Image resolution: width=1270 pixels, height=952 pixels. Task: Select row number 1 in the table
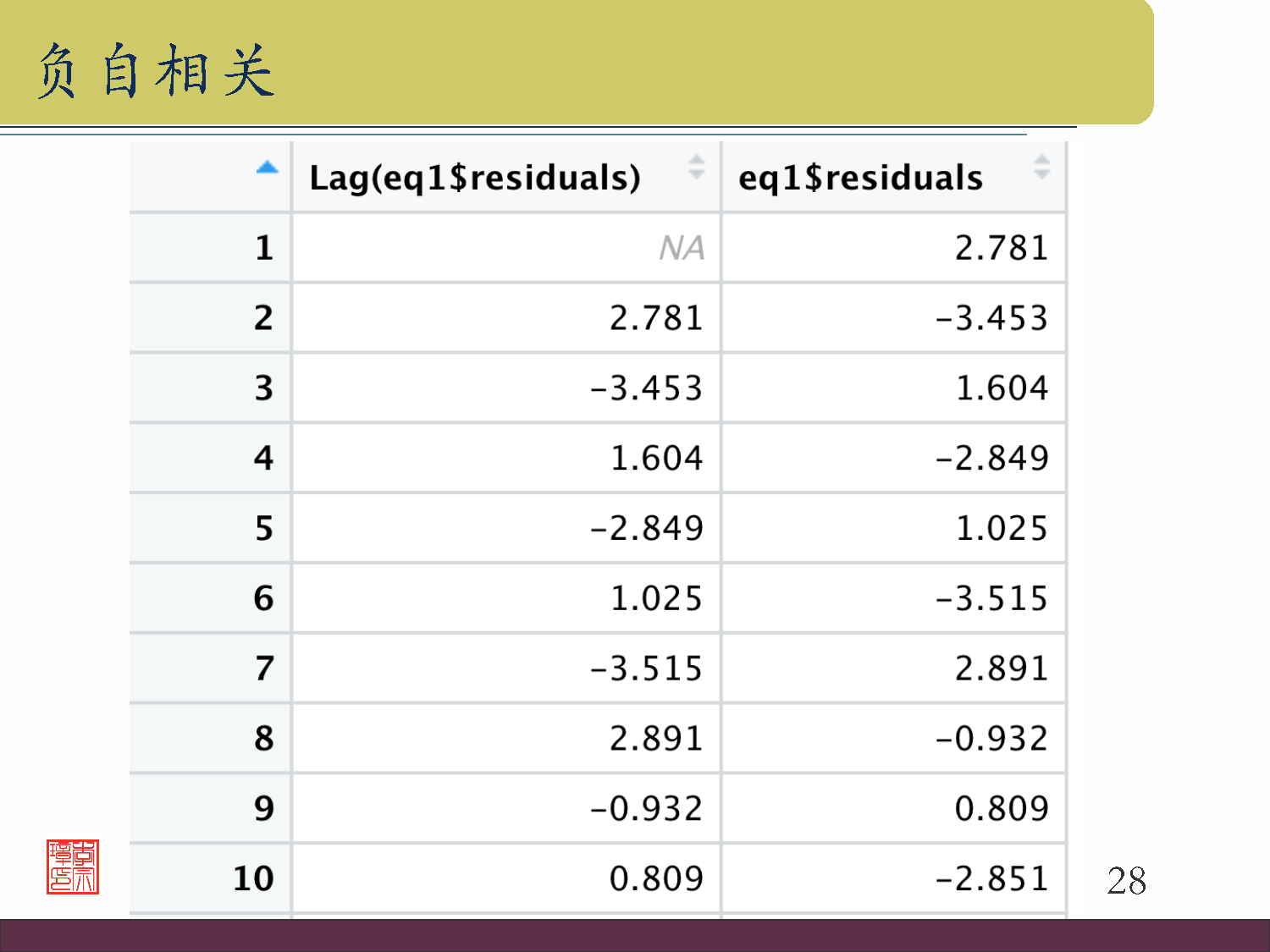(264, 248)
